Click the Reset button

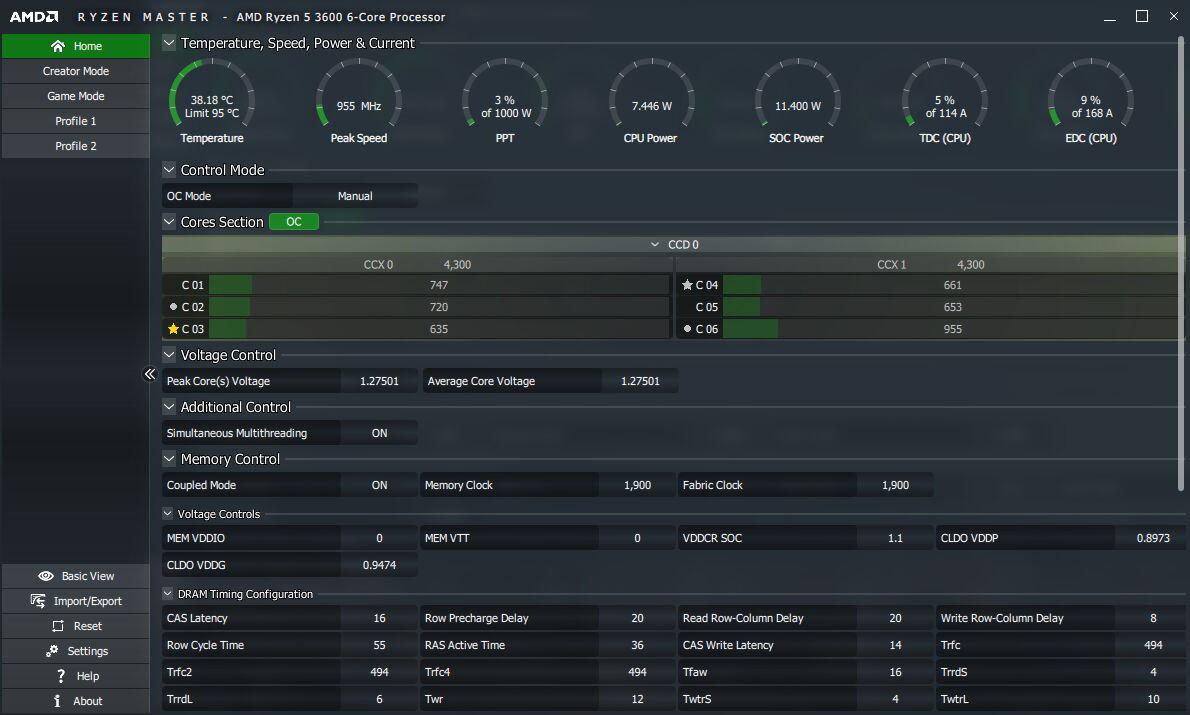[76, 626]
